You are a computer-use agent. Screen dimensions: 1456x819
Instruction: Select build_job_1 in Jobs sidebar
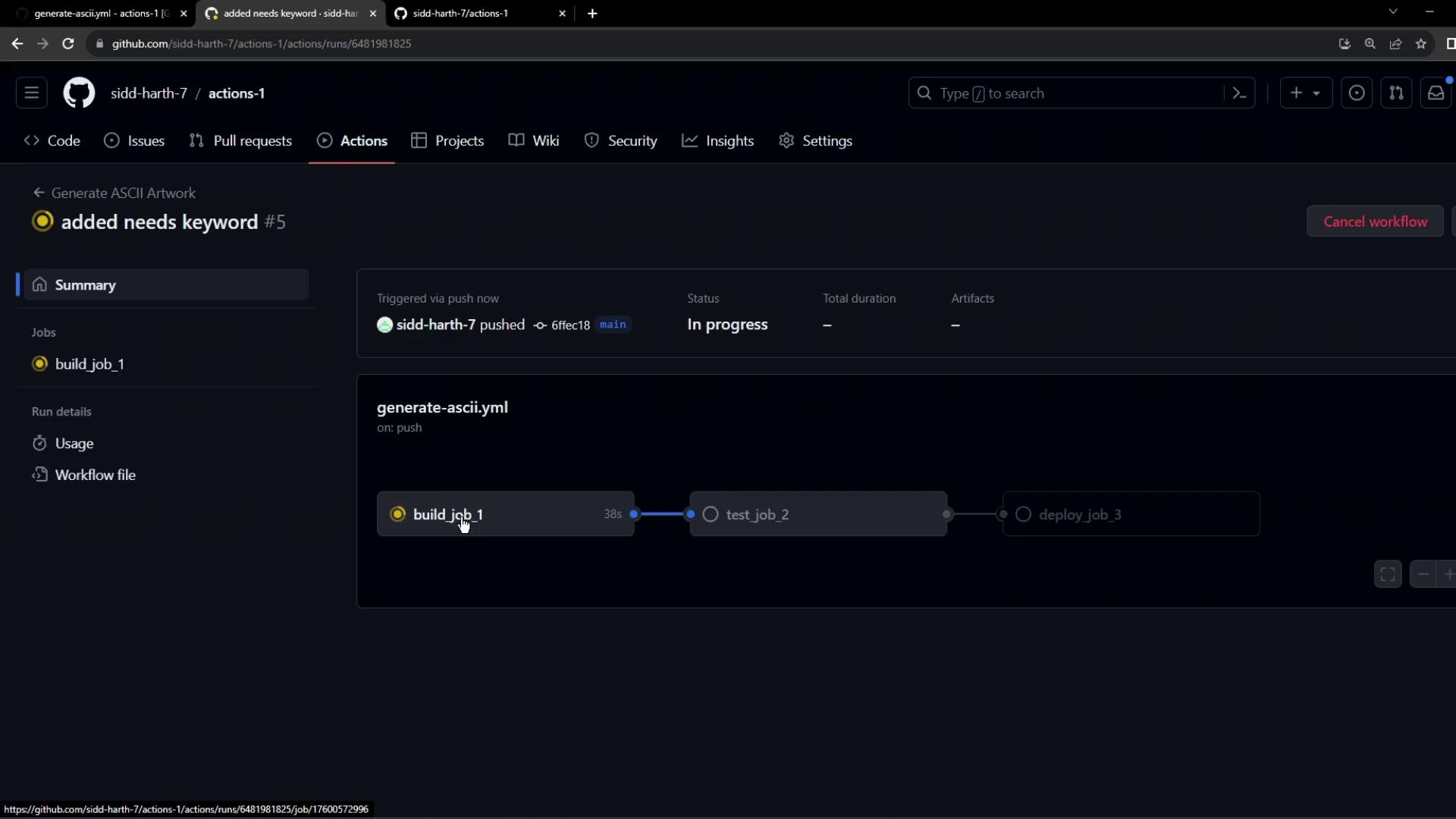point(89,364)
